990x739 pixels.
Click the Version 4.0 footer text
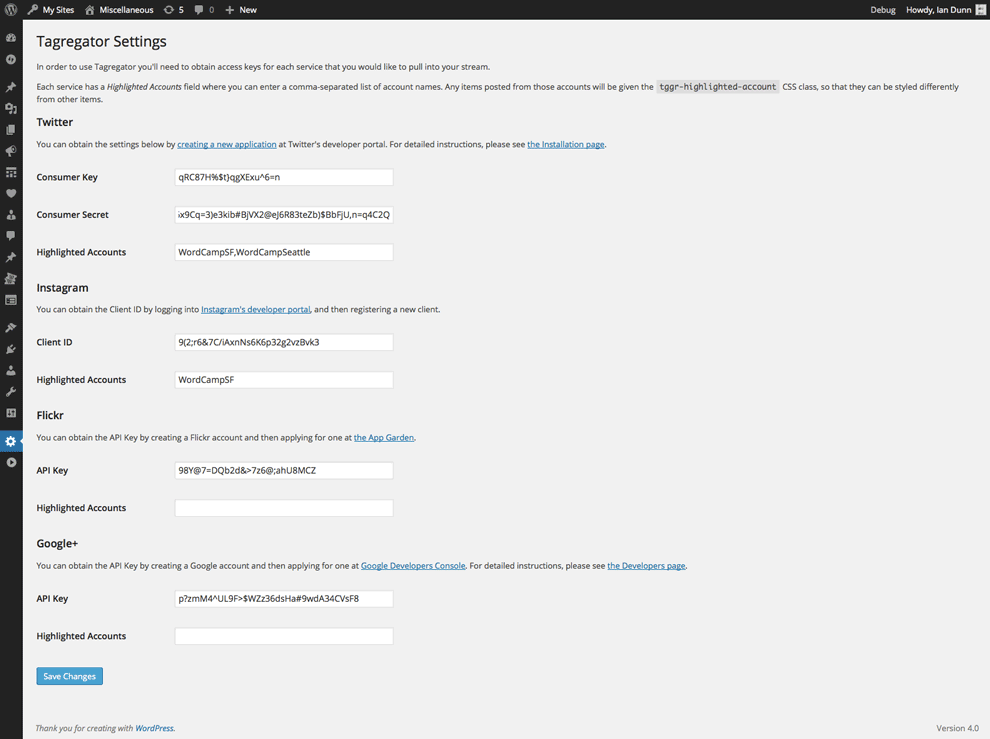pos(957,728)
